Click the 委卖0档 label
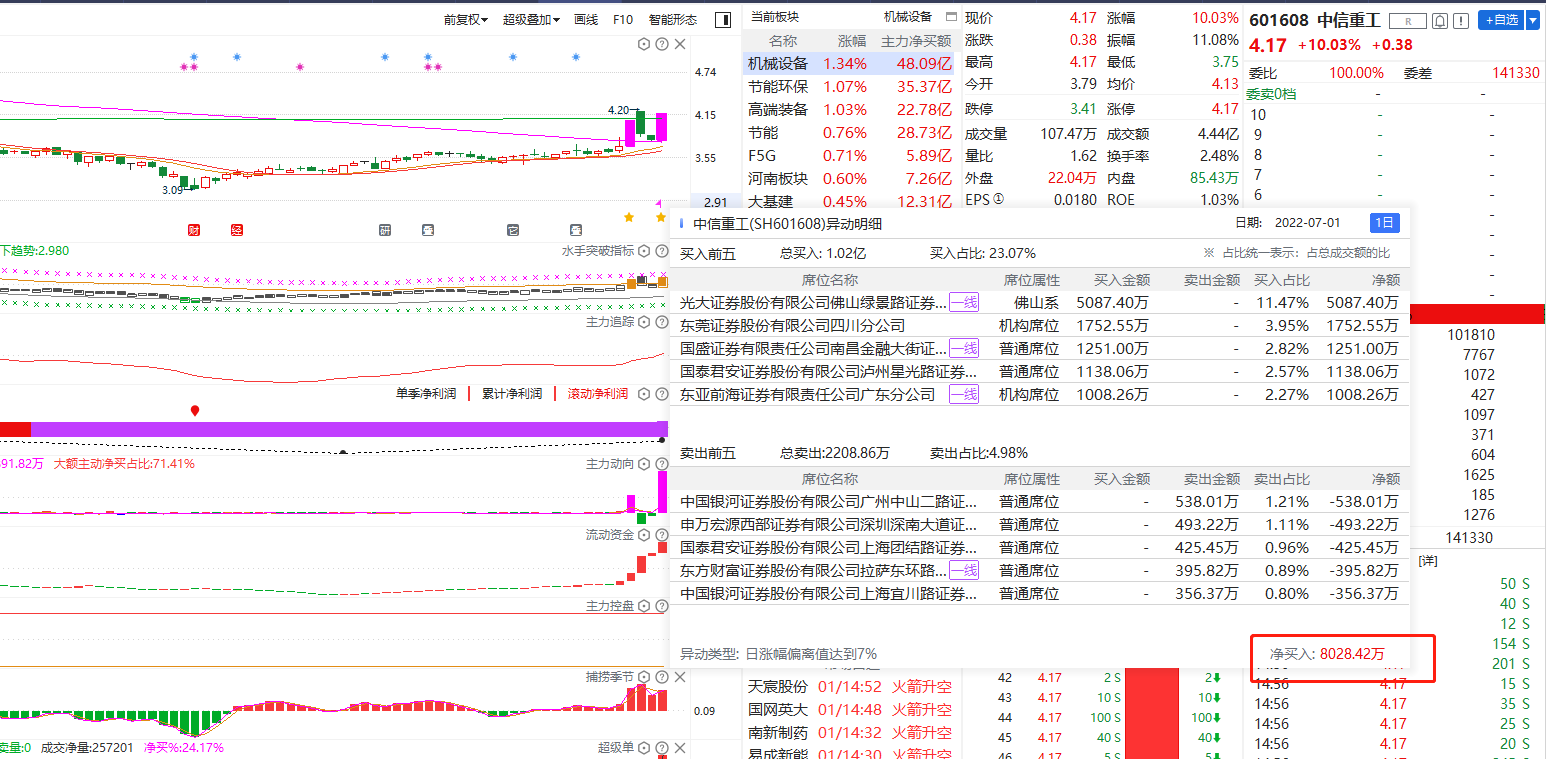The height and width of the screenshot is (759, 1546). (1271, 93)
